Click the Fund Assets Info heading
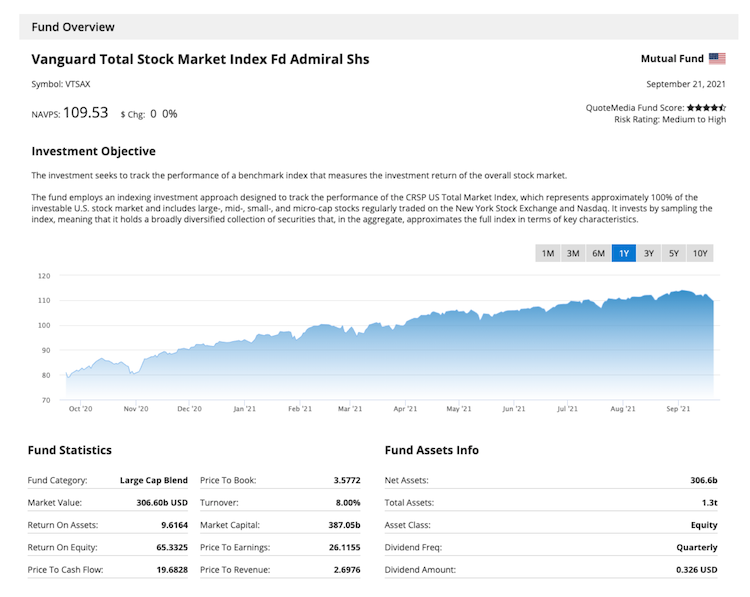This screenshot has width=750, height=597. (x=431, y=450)
